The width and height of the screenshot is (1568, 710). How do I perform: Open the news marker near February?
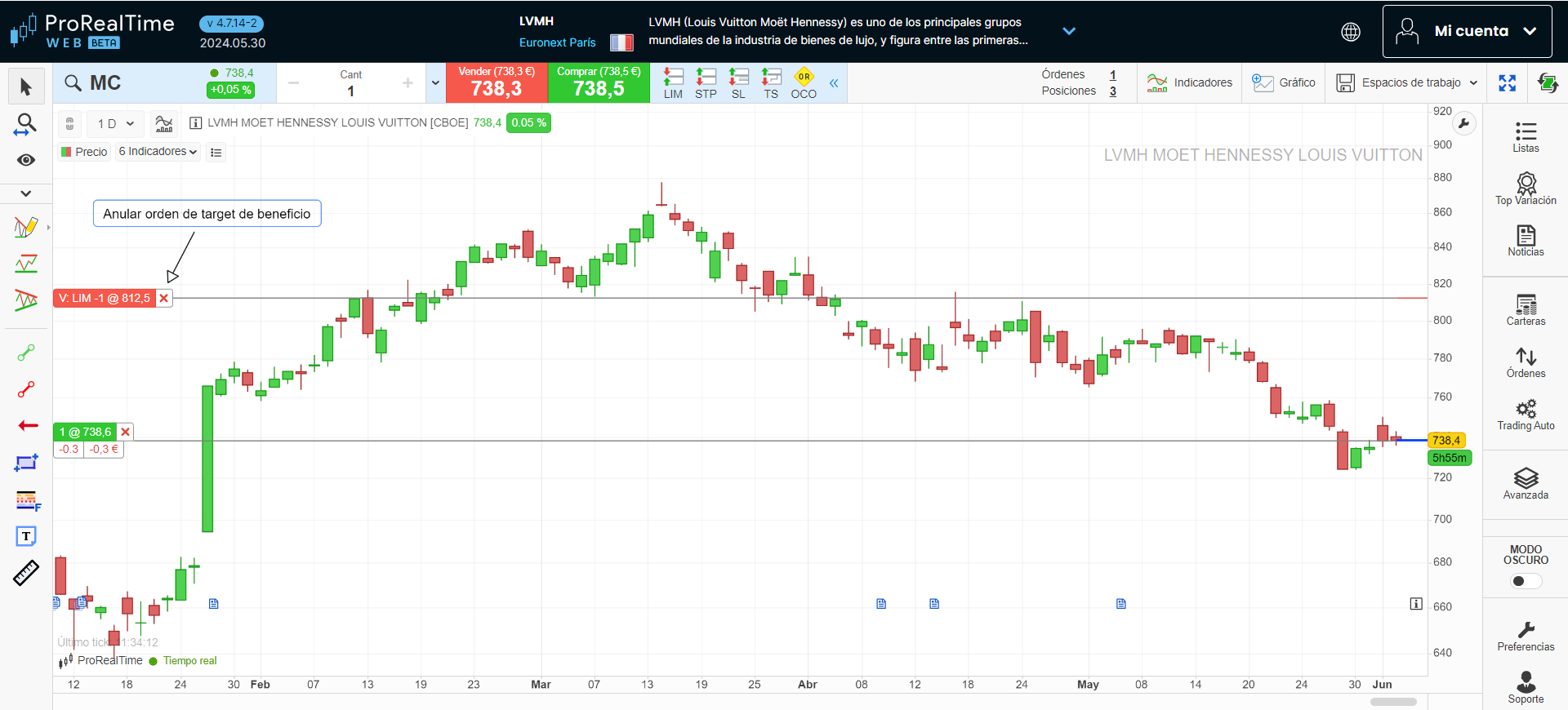pyautogui.click(x=213, y=604)
